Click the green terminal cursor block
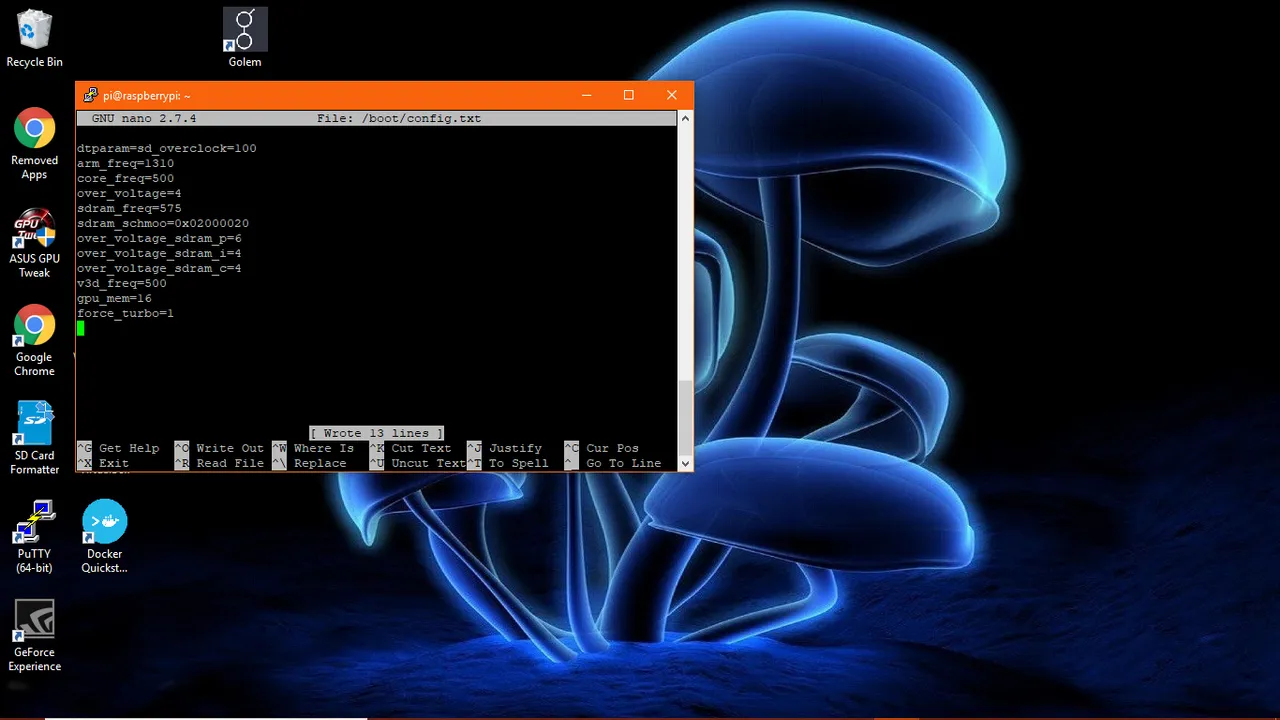Screen dimensions: 1280x720 (x=81, y=328)
